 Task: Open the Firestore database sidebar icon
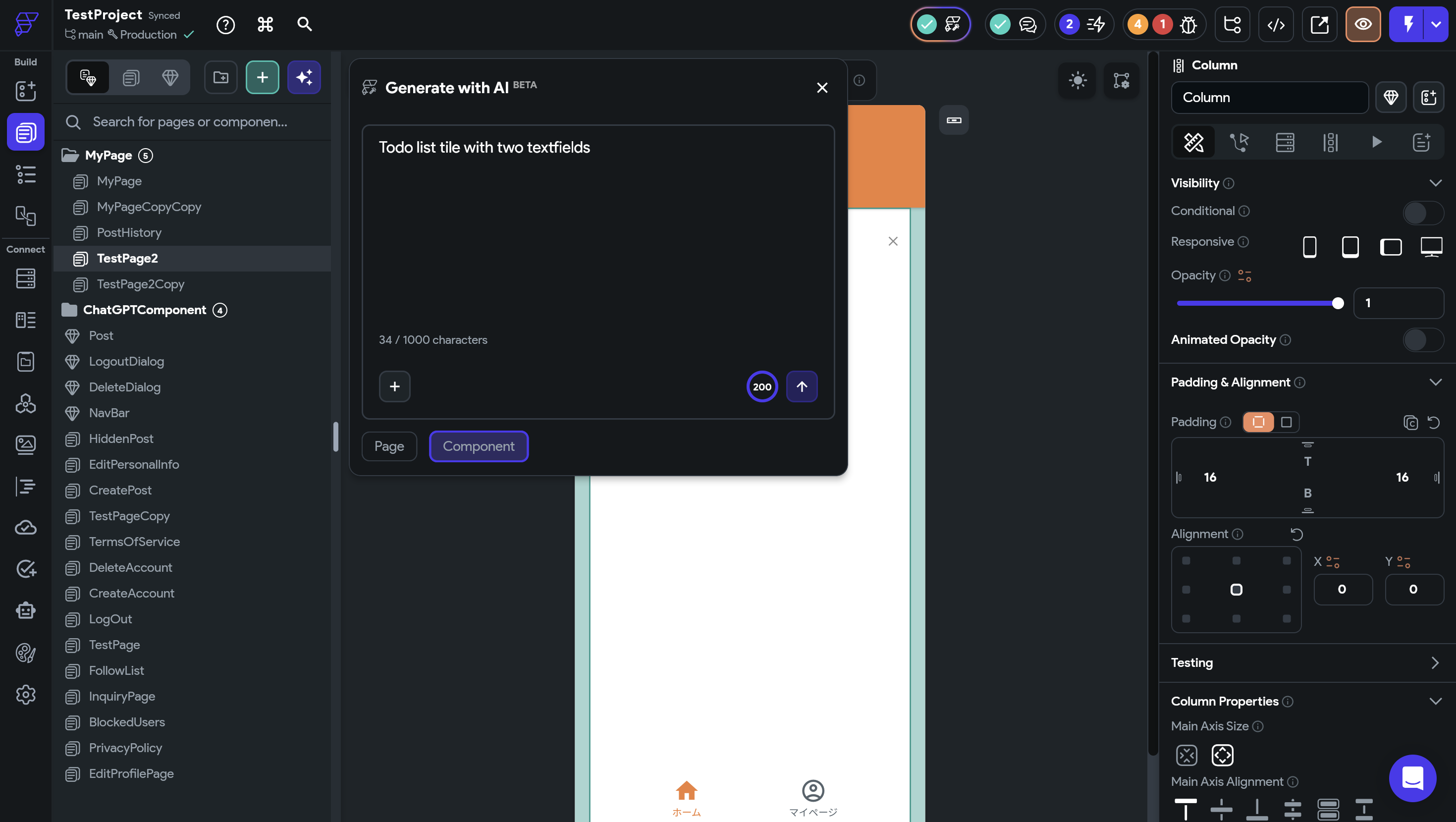25,278
